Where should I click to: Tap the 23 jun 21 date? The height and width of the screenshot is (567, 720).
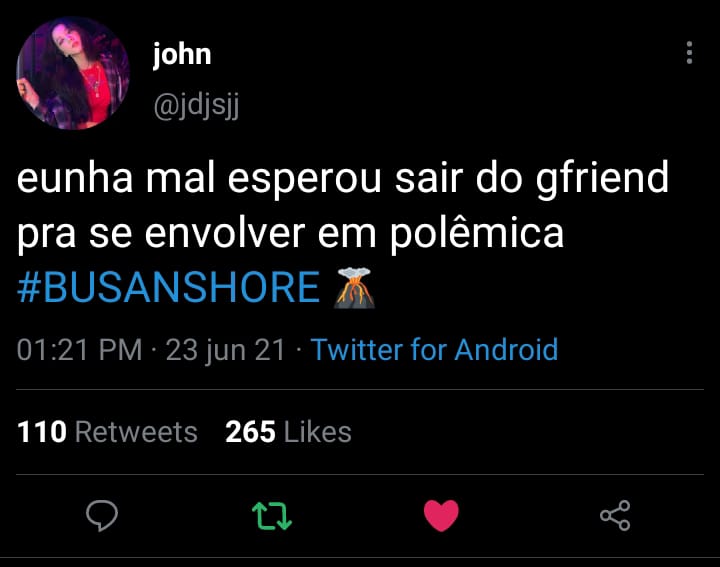226,350
